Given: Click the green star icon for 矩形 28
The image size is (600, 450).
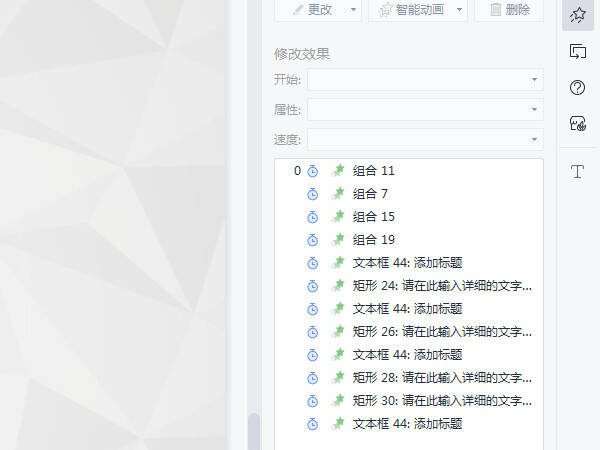Looking at the screenshot, I should [338, 378].
